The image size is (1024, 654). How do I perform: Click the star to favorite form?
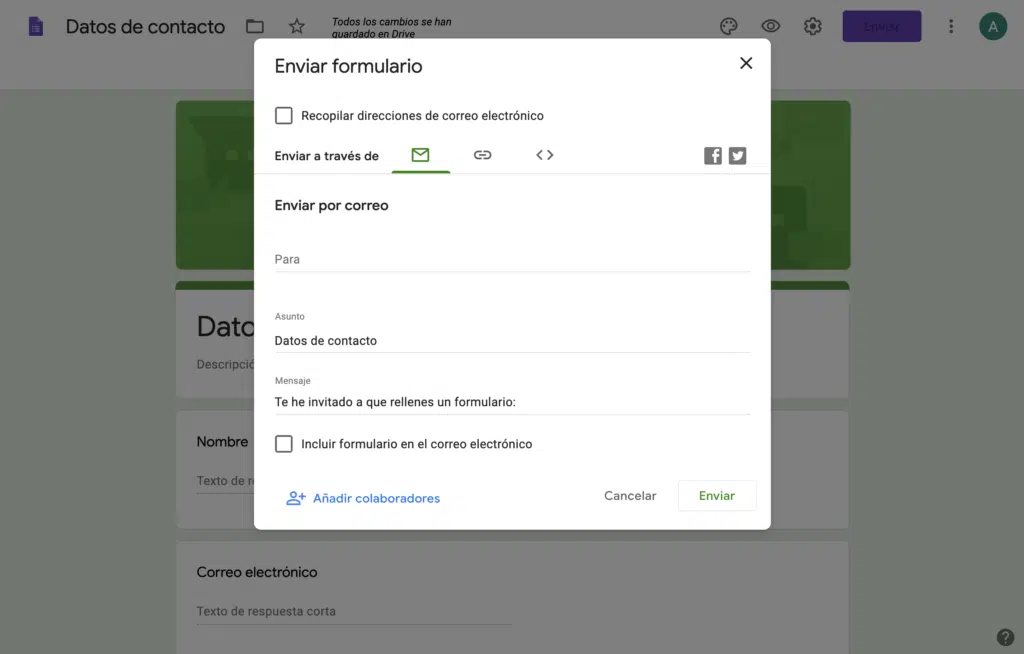pyautogui.click(x=297, y=27)
